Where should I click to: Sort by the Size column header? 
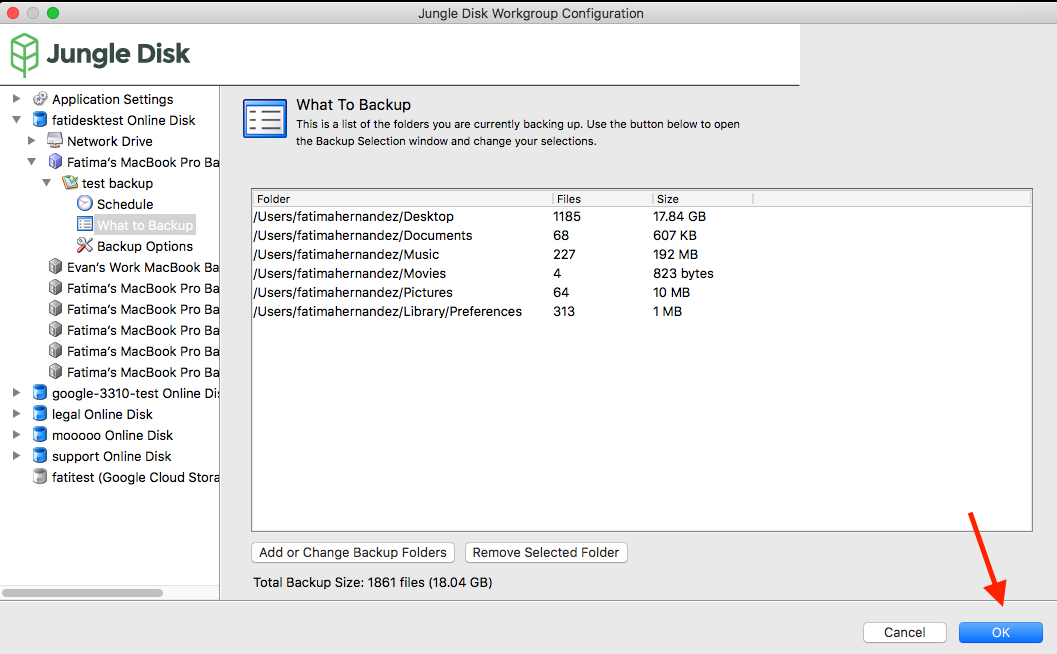[x=702, y=199]
